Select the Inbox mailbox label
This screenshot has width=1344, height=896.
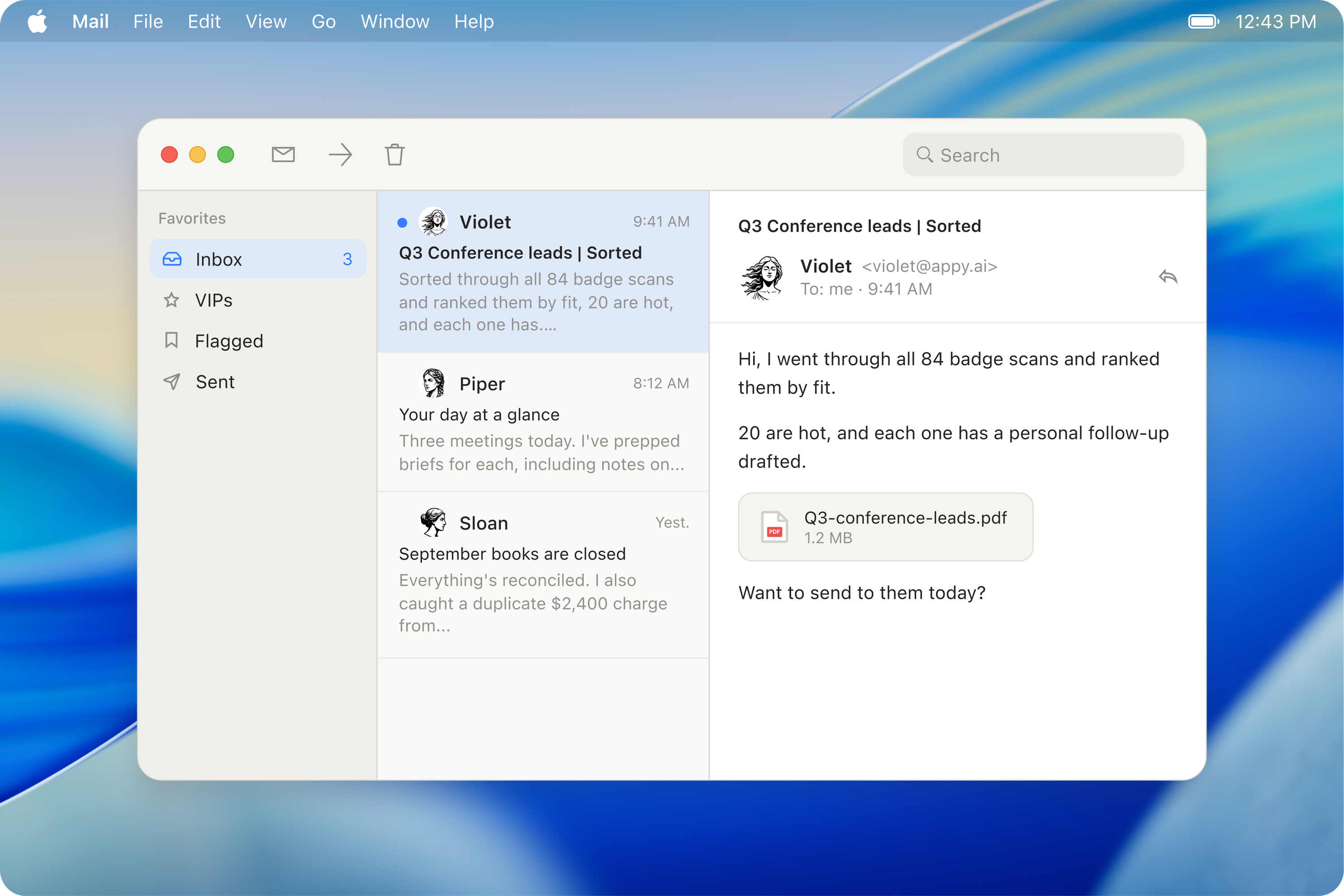(x=219, y=259)
